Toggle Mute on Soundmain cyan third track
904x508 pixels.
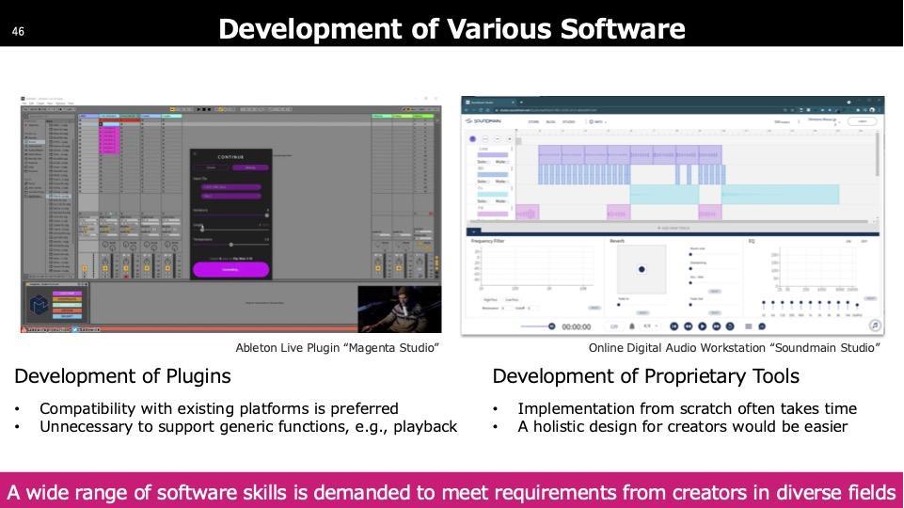tap(500, 201)
